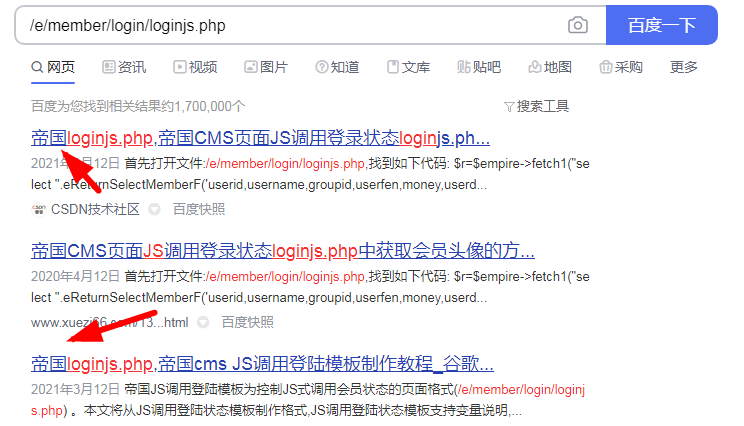Click the 知道 question mark icon
Viewport: 744px width, 426px height.
tap(322, 67)
